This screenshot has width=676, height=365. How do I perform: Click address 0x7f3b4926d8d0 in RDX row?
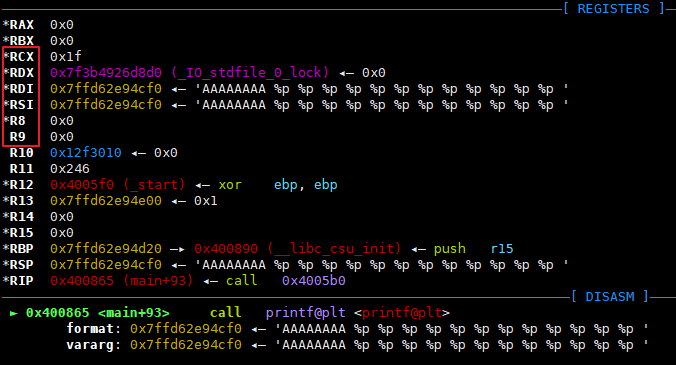point(106,72)
